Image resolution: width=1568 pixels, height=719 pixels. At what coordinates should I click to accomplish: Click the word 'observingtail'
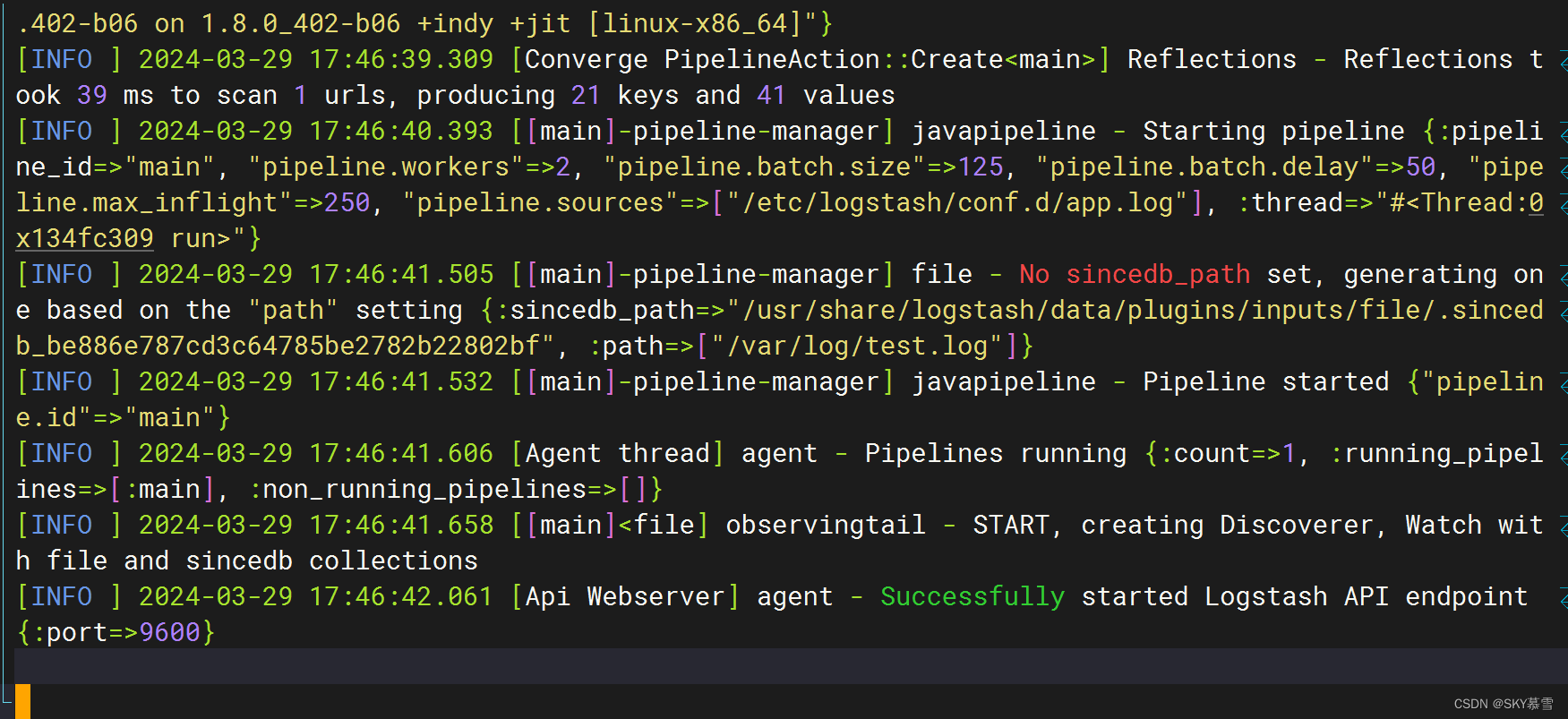[826, 525]
